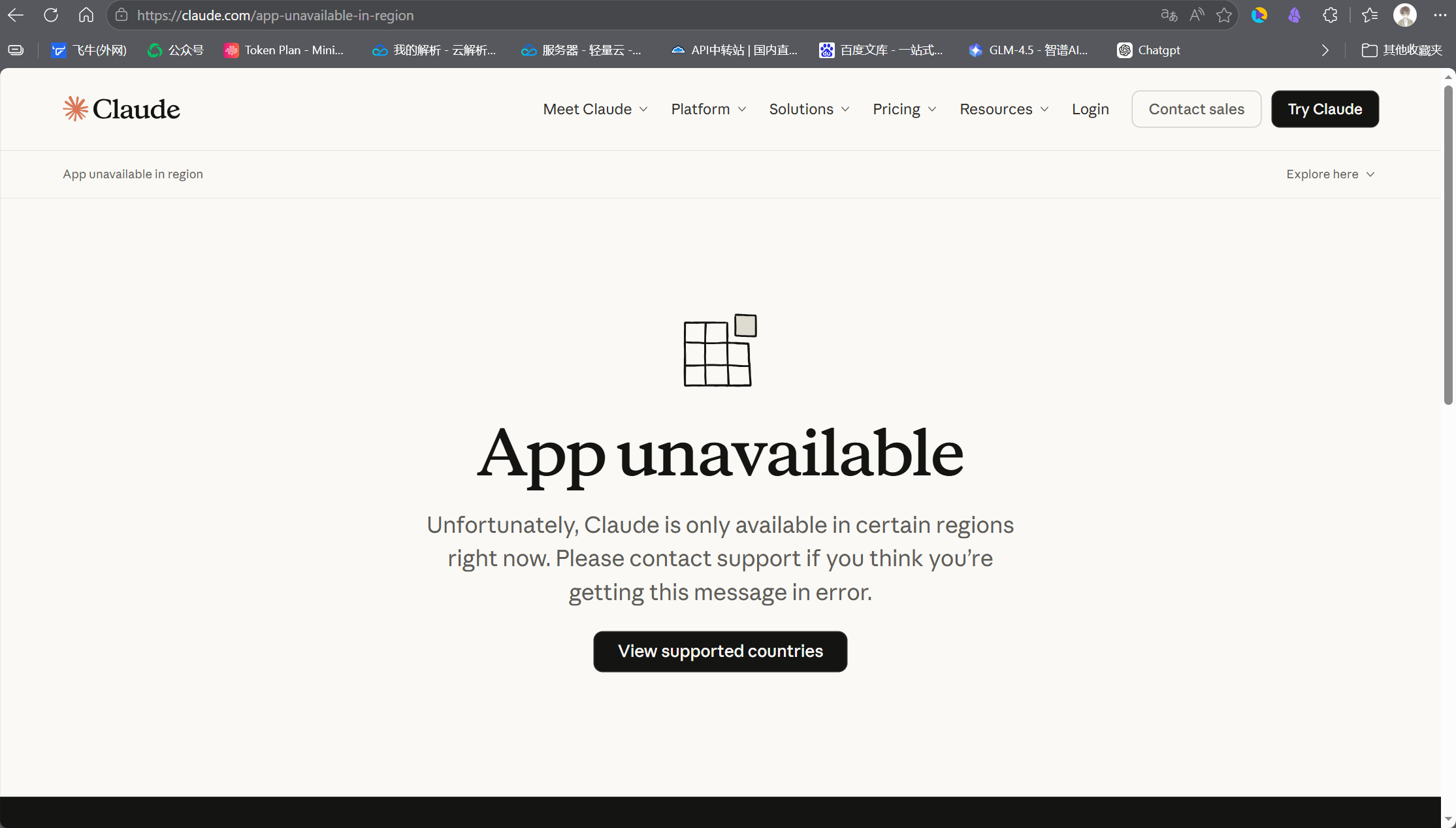View site info lock icon in address bar
Viewport: 1456px width, 828px height.
[121, 15]
